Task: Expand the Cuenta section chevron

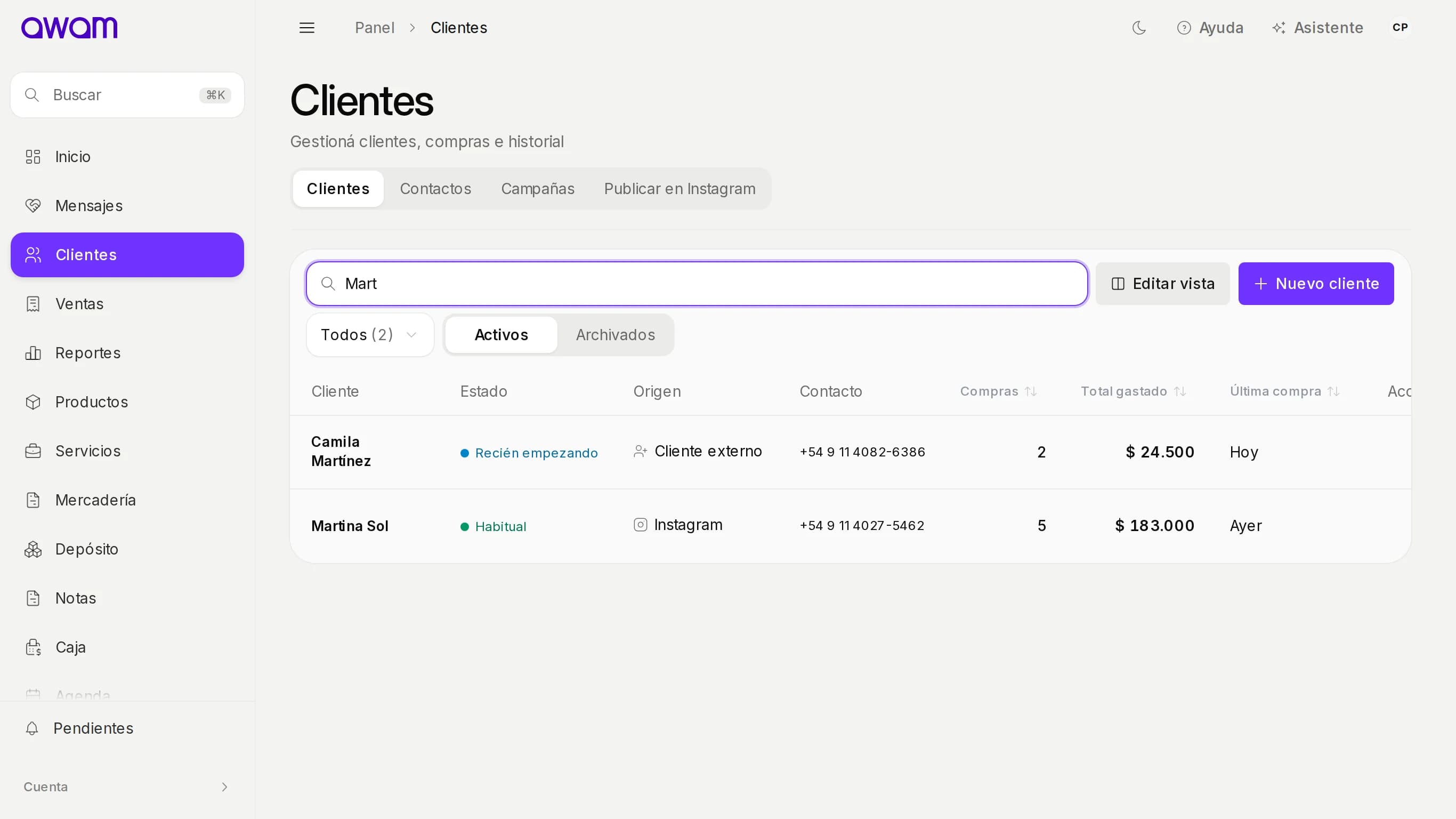Action: click(224, 788)
